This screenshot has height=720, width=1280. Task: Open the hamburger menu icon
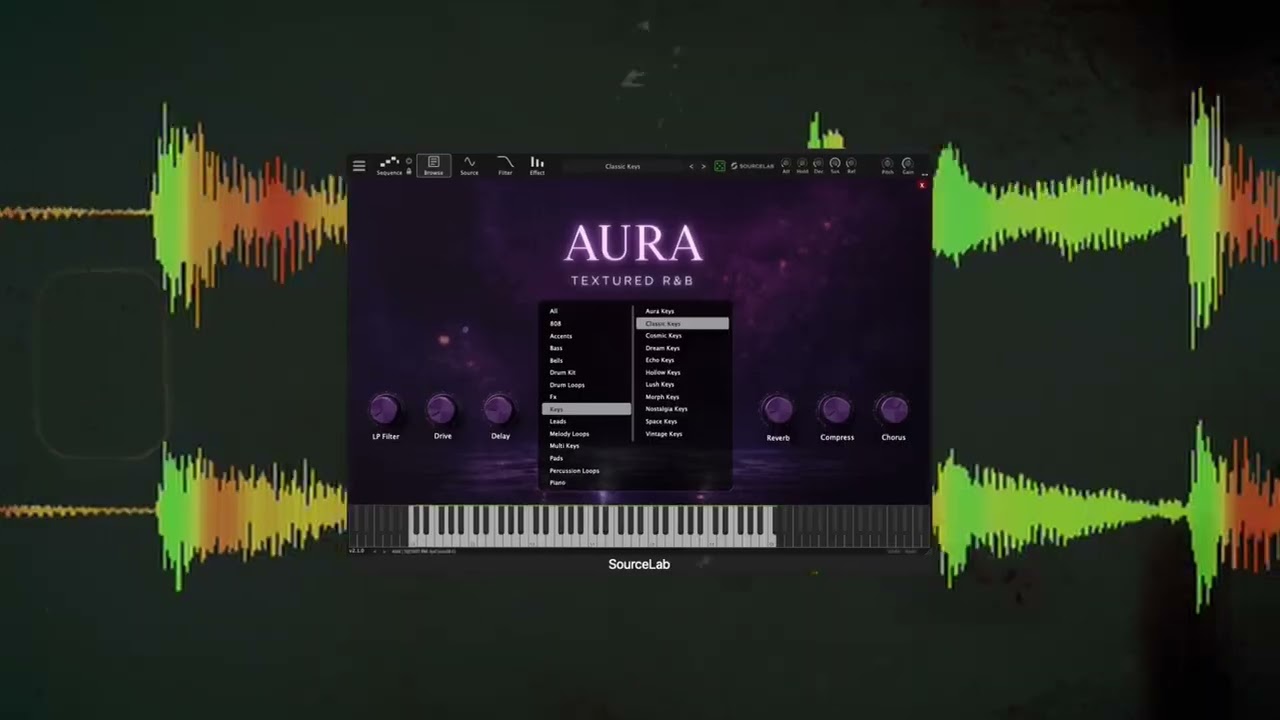pyautogui.click(x=359, y=166)
